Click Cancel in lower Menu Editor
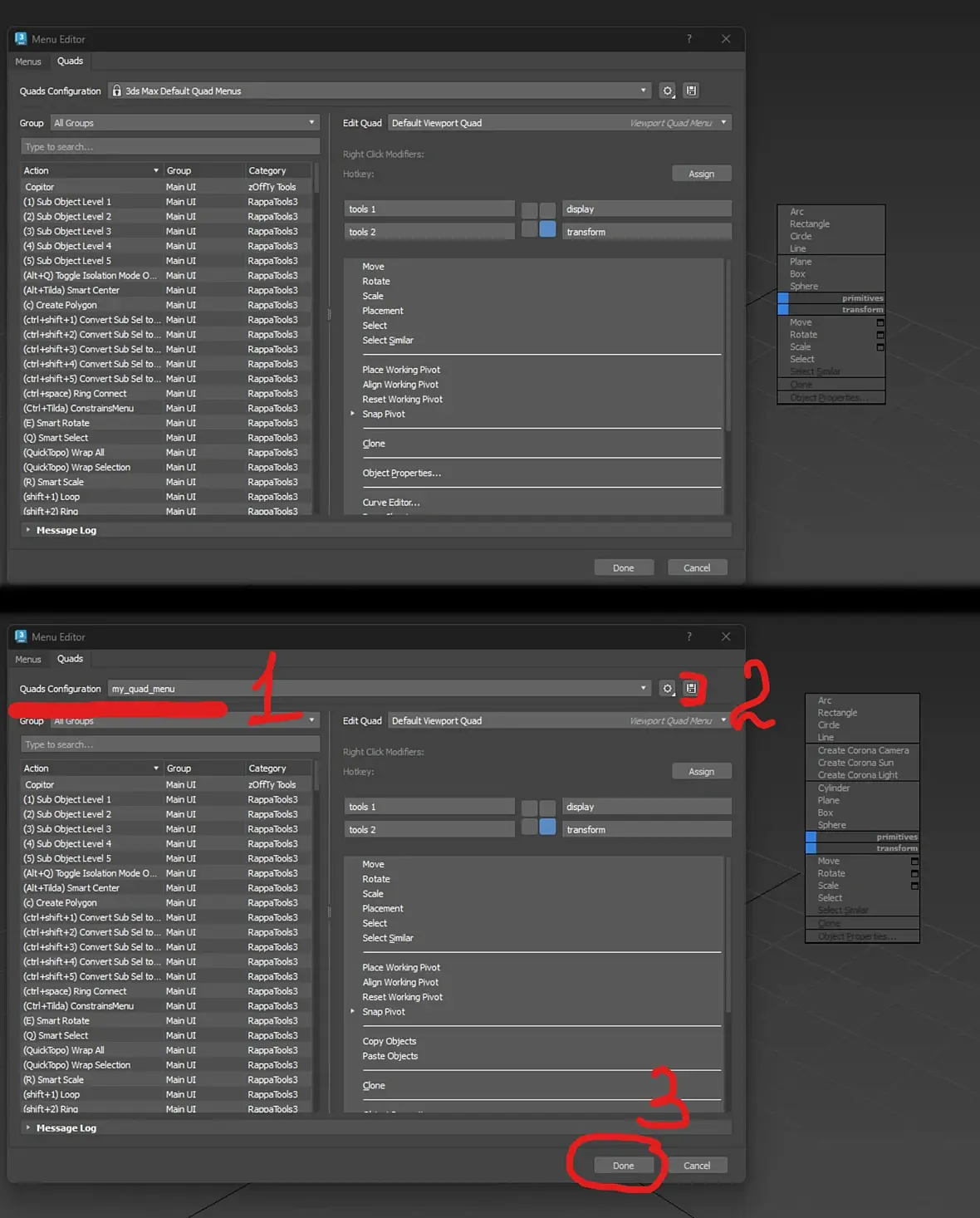The image size is (980, 1218). 697,1165
